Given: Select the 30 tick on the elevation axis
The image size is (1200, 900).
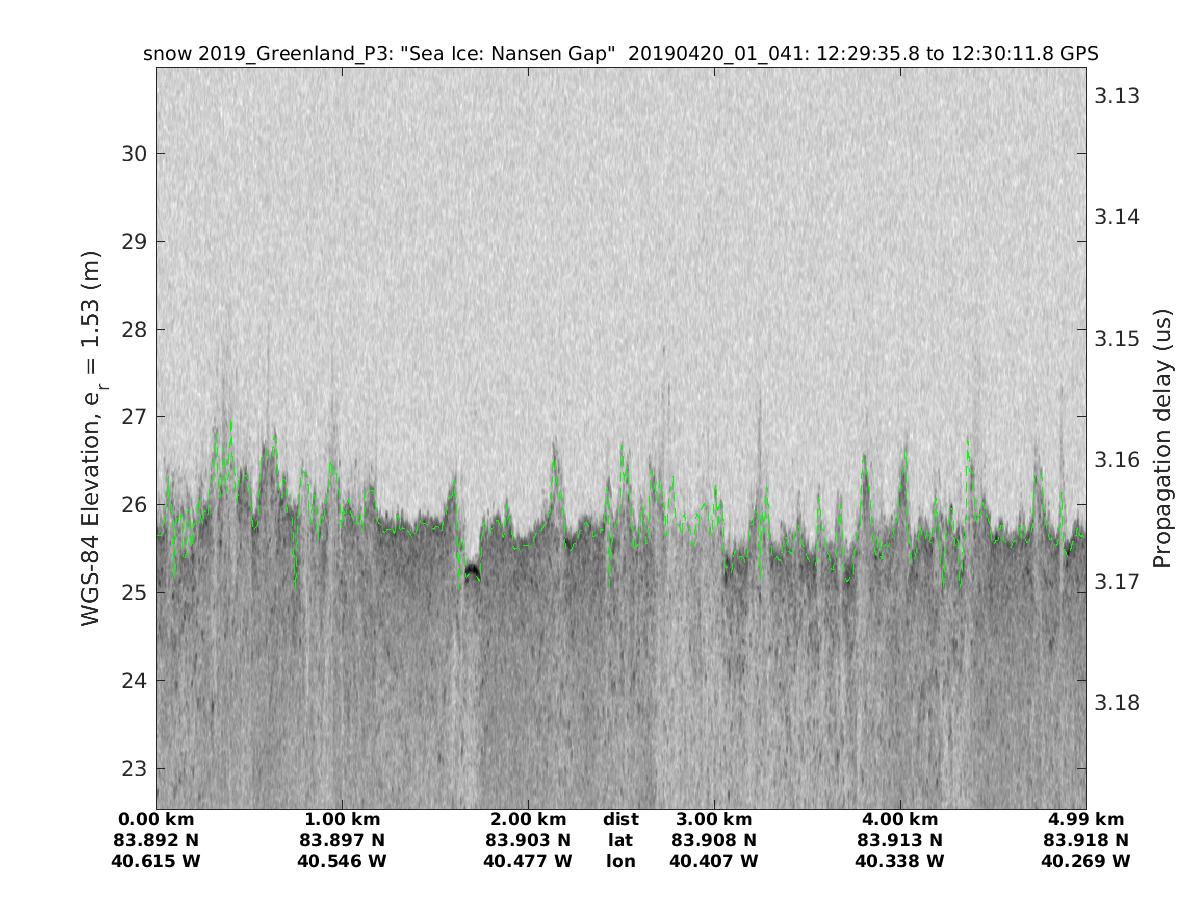Looking at the screenshot, I should (x=133, y=154).
